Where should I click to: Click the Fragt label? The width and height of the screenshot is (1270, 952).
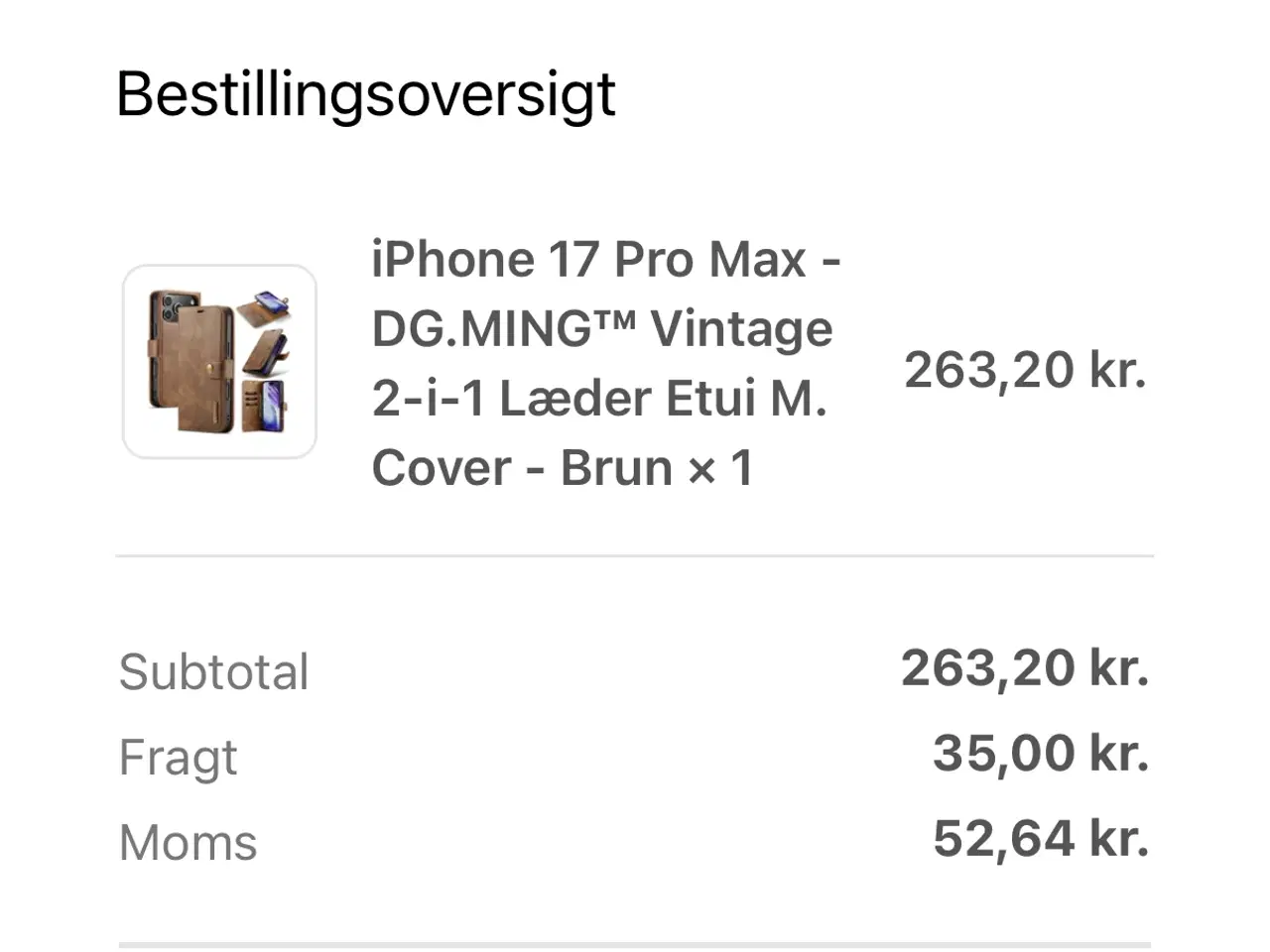pos(178,759)
